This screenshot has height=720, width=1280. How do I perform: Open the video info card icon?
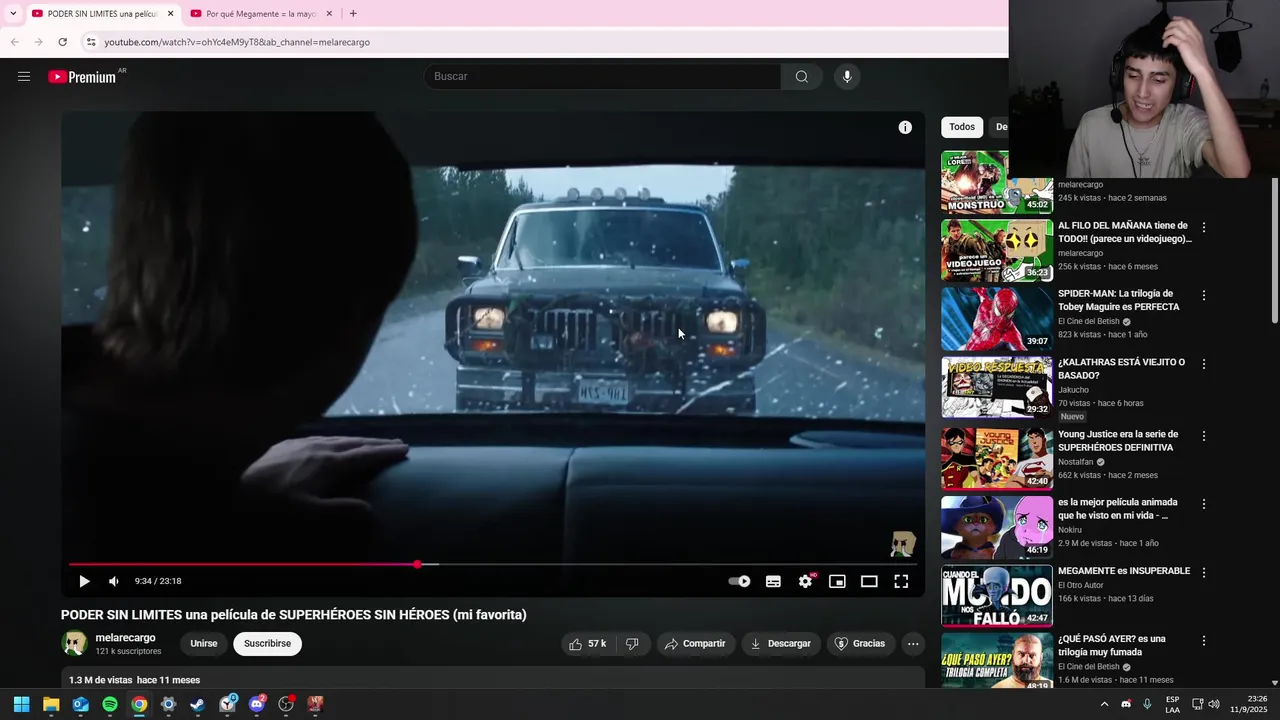click(x=905, y=127)
